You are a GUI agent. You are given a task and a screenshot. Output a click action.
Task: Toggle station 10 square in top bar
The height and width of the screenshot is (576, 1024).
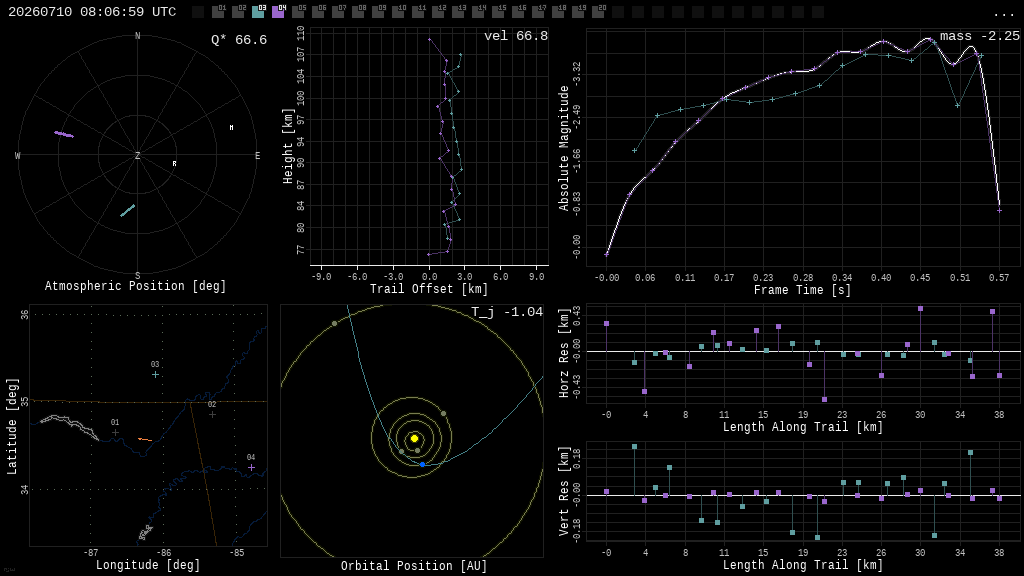(x=398, y=12)
